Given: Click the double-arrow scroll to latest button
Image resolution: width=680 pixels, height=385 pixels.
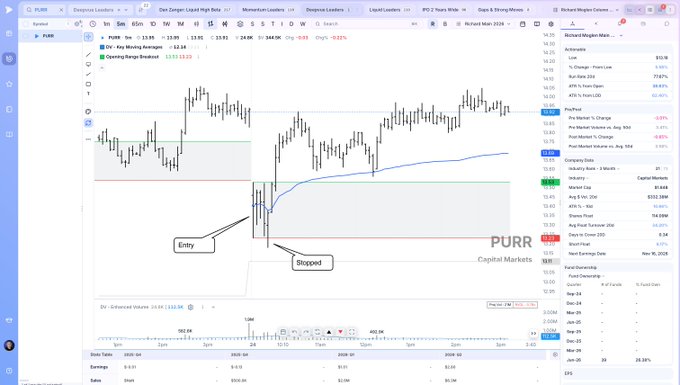Looking at the screenshot, I should pyautogui.click(x=533, y=333).
